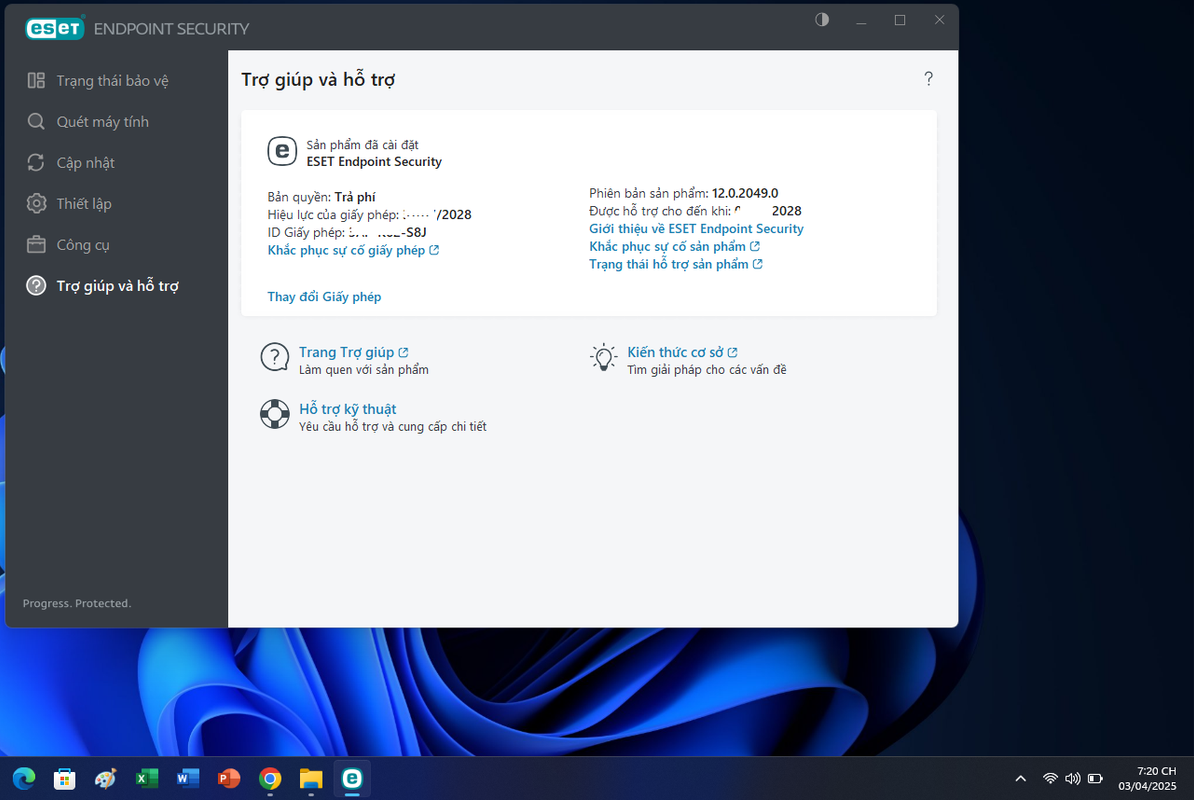This screenshot has height=800, width=1194.
Task: Open File Explorer from taskbar
Action: [x=311, y=779]
